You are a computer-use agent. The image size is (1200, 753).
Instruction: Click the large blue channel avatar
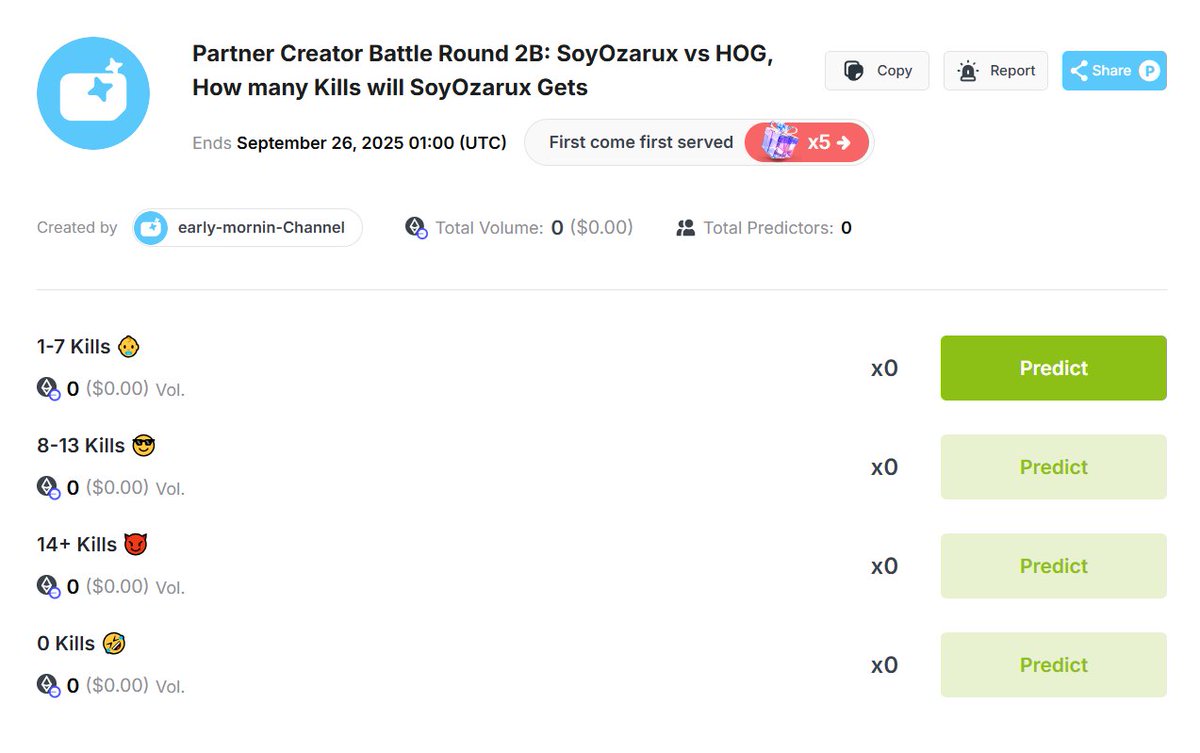93,93
